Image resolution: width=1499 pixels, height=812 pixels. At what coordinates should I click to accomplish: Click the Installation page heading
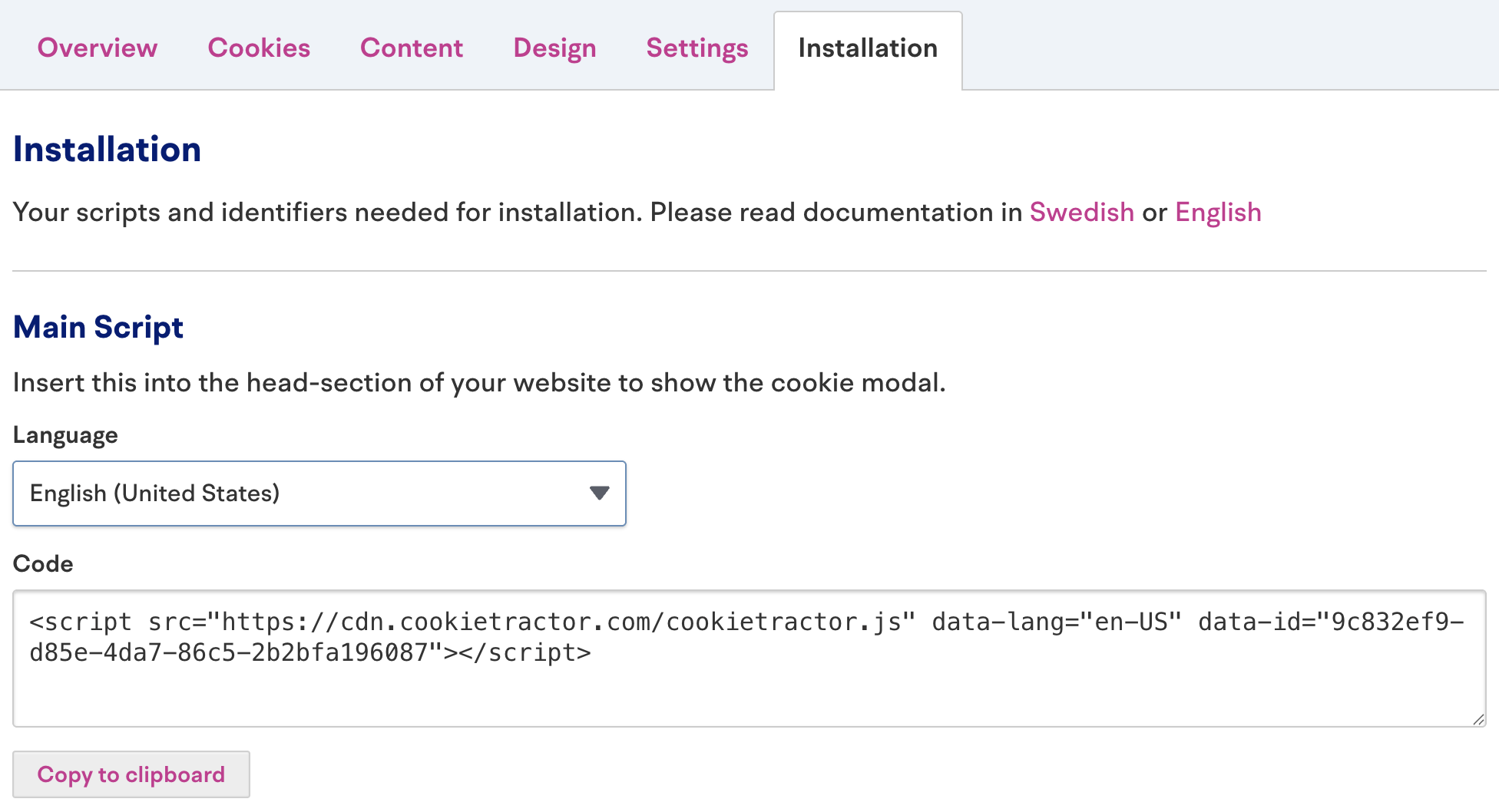(x=108, y=149)
